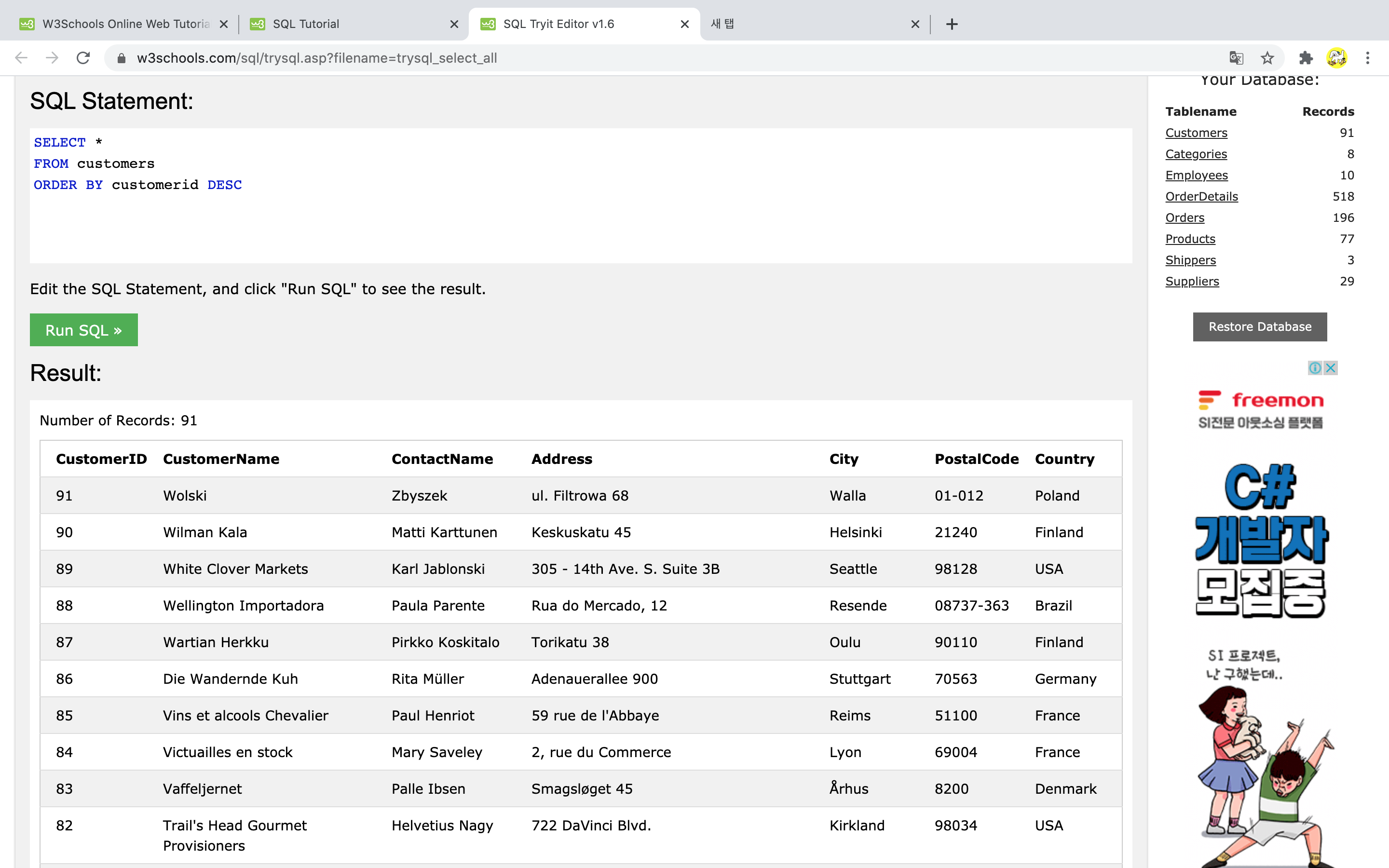Open Chrome three-dot menu
This screenshot has width=1389, height=868.
pos(1368,58)
